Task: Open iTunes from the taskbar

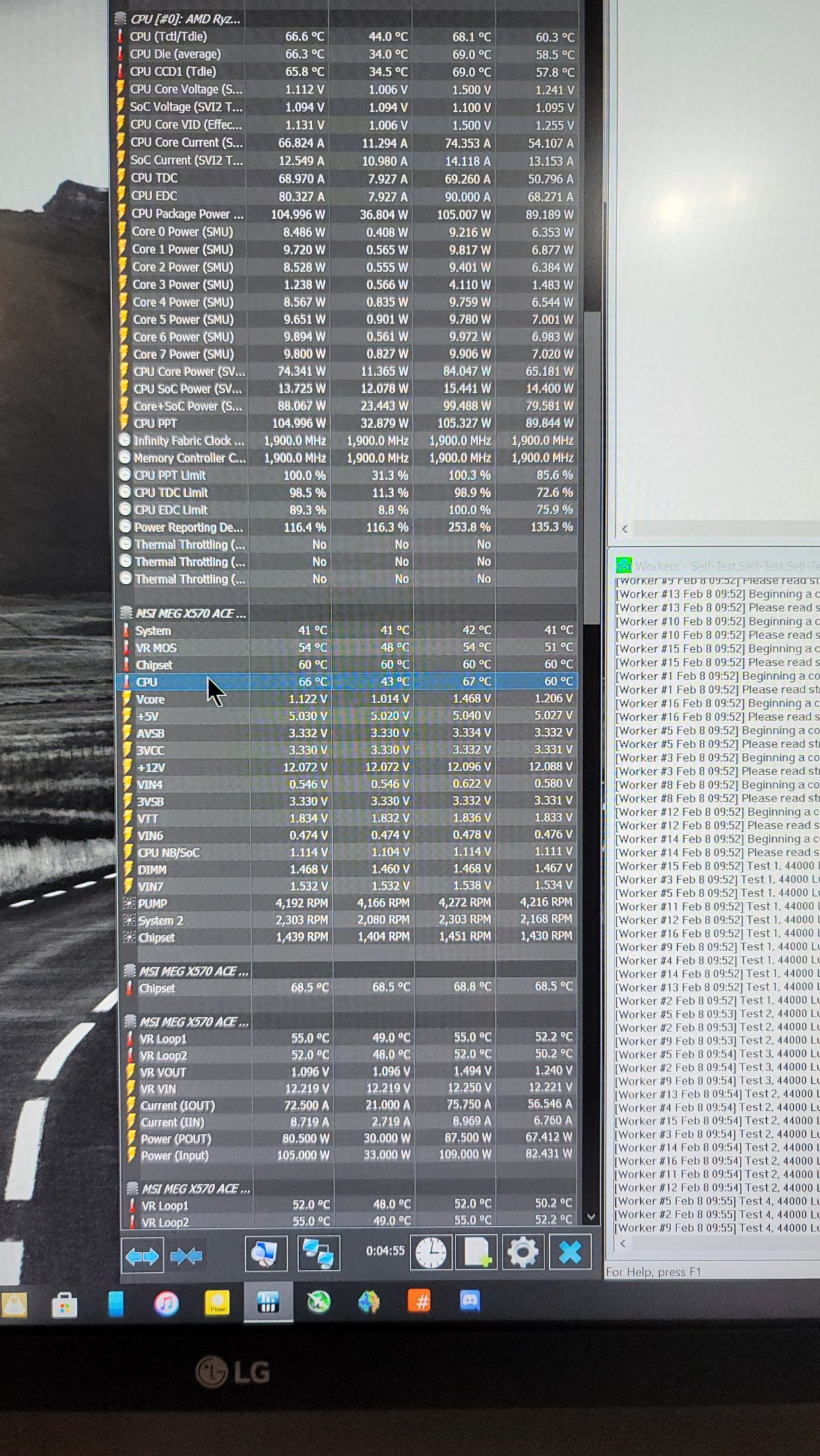Action: pos(166,1304)
